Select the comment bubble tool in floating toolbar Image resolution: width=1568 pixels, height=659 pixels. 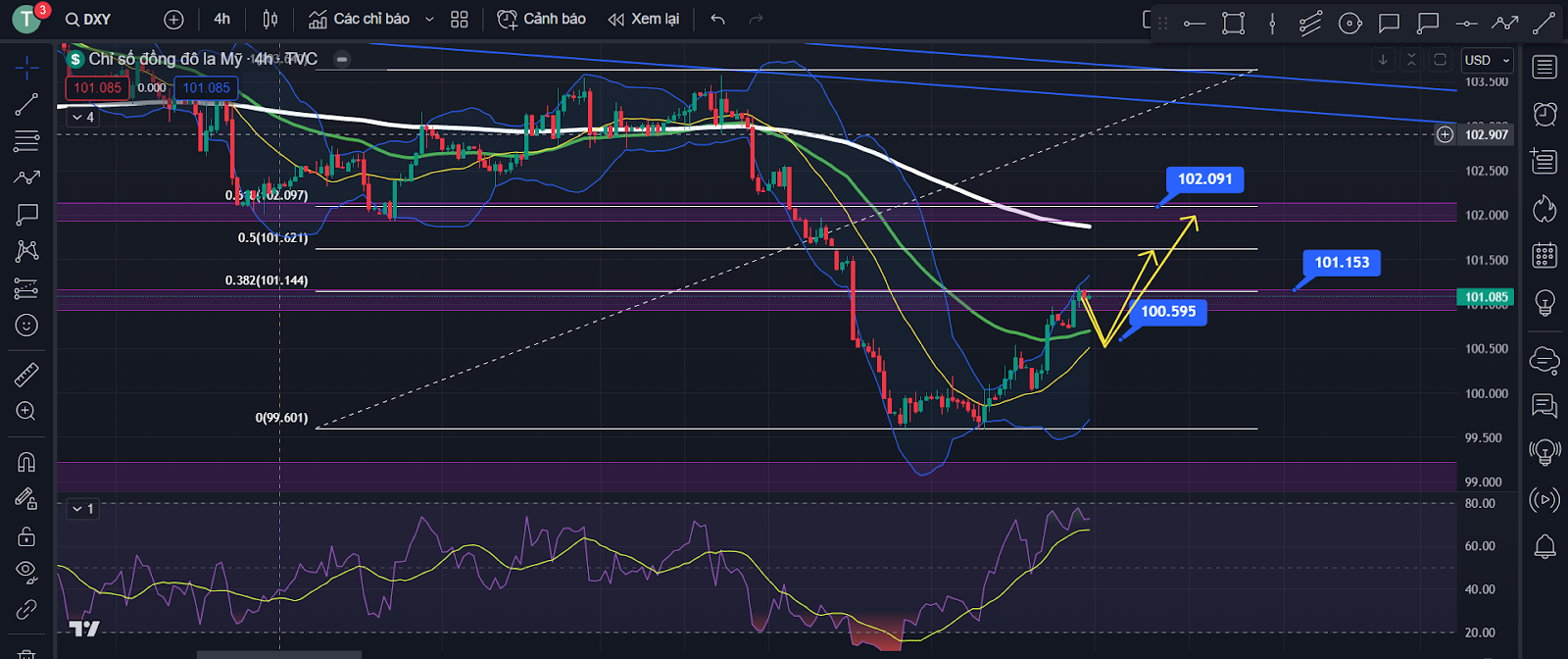(x=1389, y=24)
